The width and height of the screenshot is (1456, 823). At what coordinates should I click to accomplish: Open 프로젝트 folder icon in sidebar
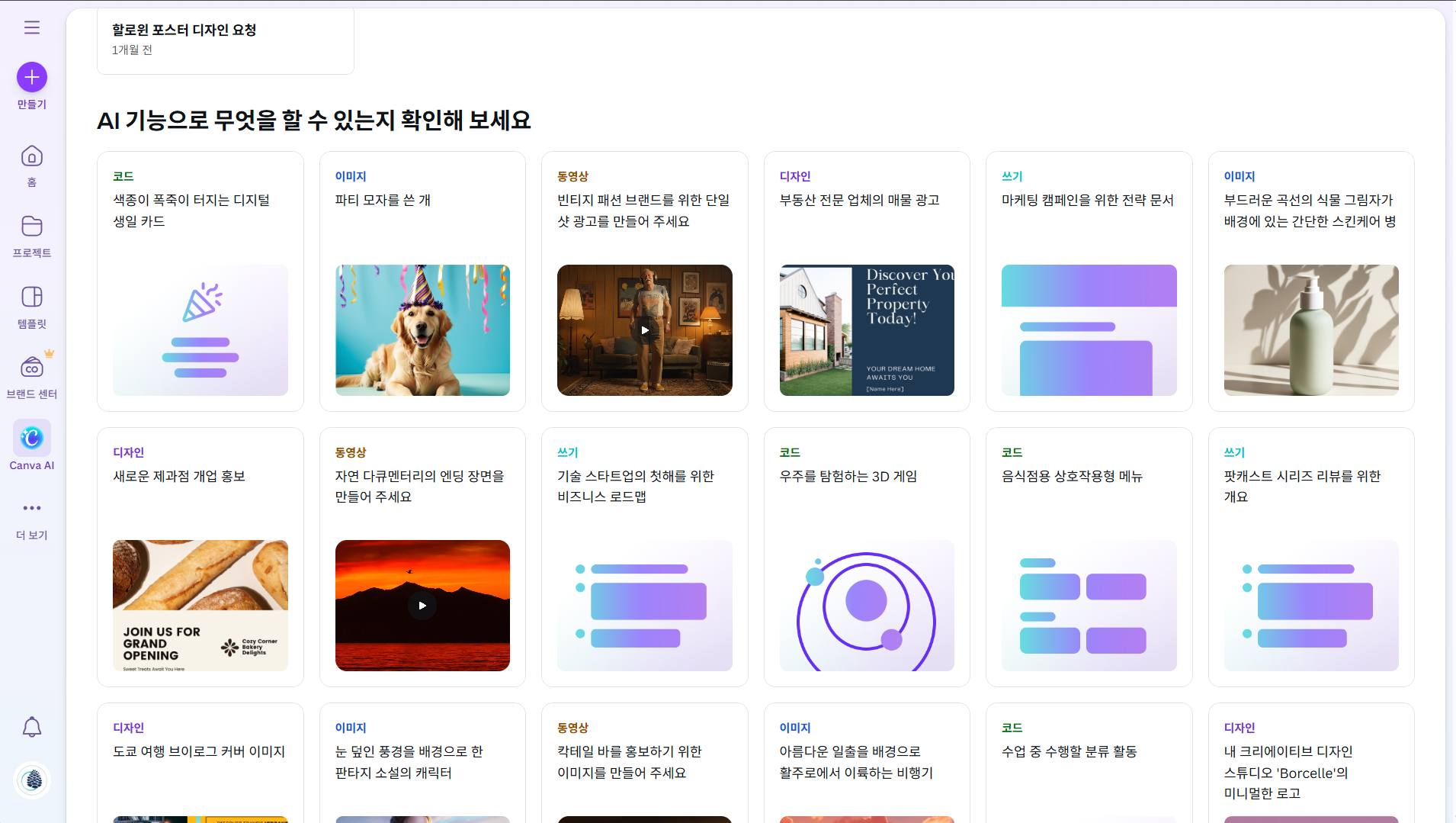click(x=32, y=227)
